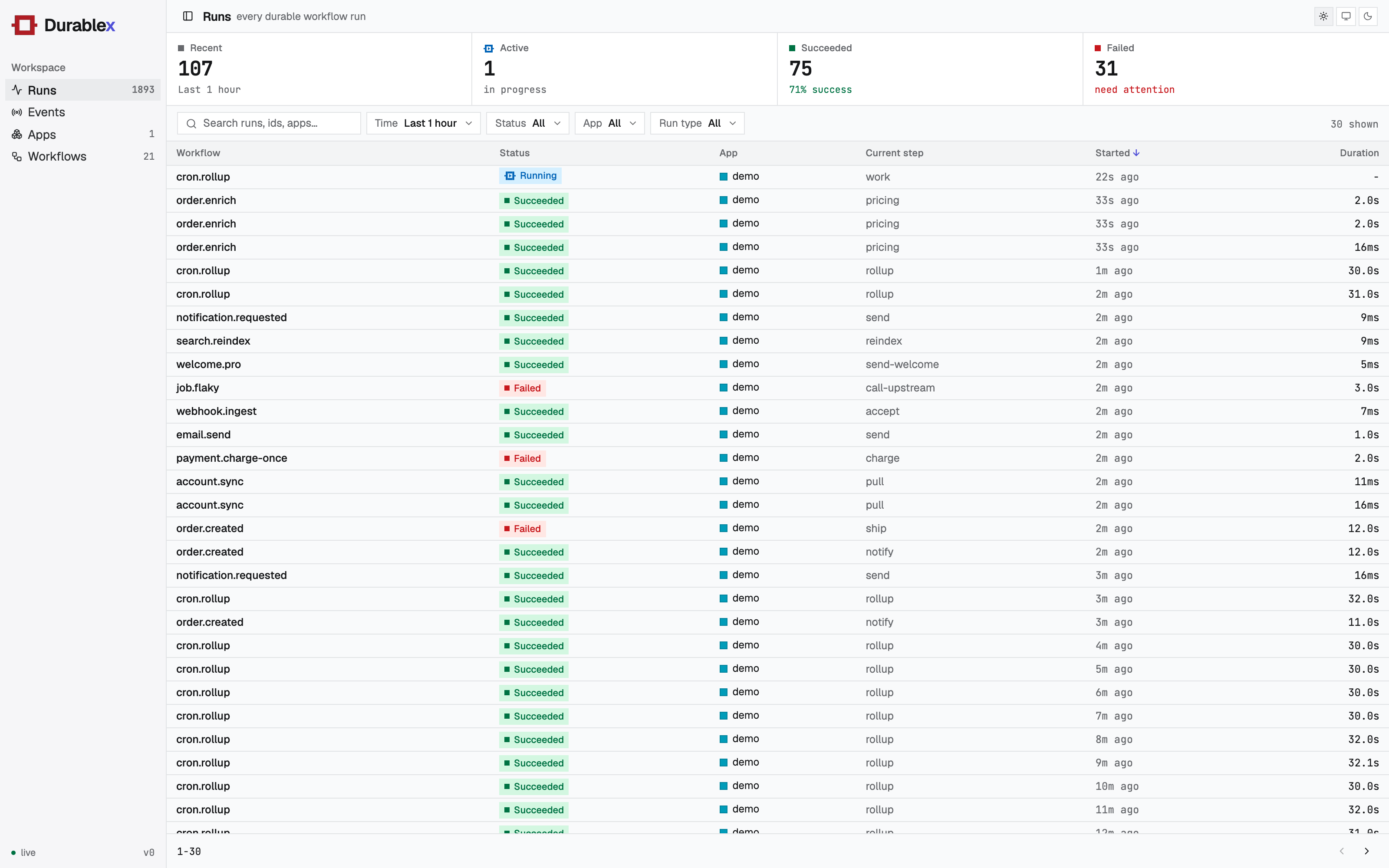Click the Failed badge with step ship
Viewport: 1389px width, 868px height.
(522, 529)
